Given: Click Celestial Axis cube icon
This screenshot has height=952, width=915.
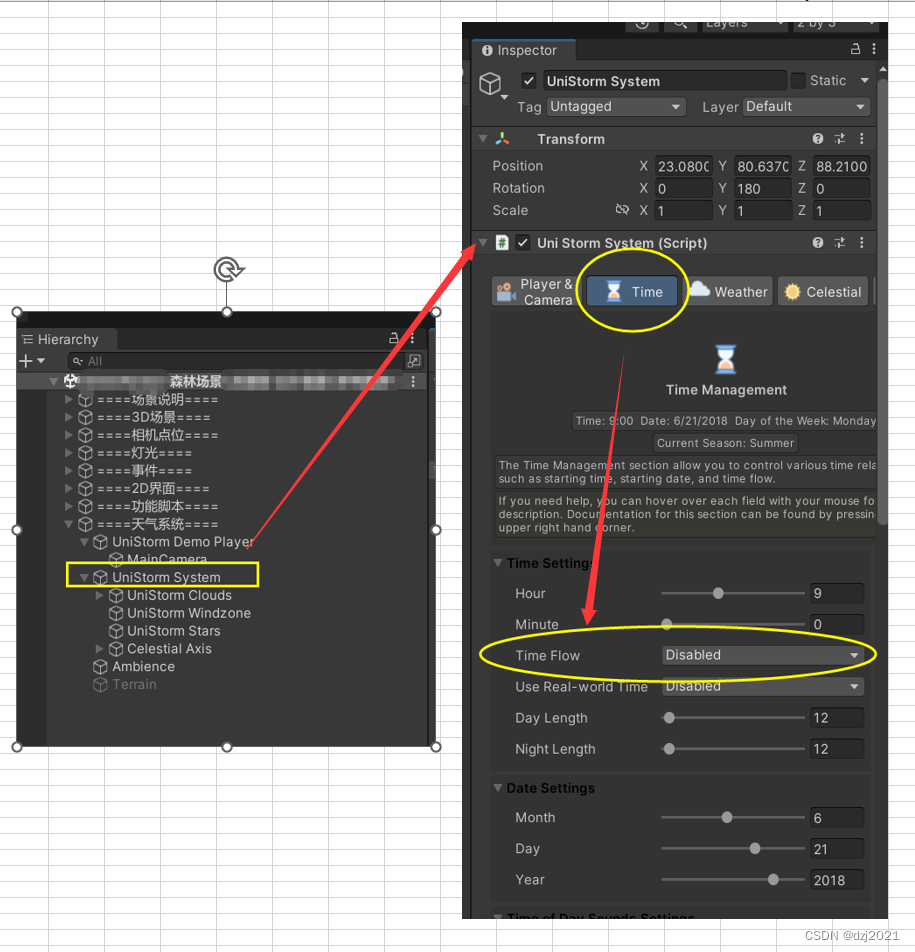Looking at the screenshot, I should 115,649.
